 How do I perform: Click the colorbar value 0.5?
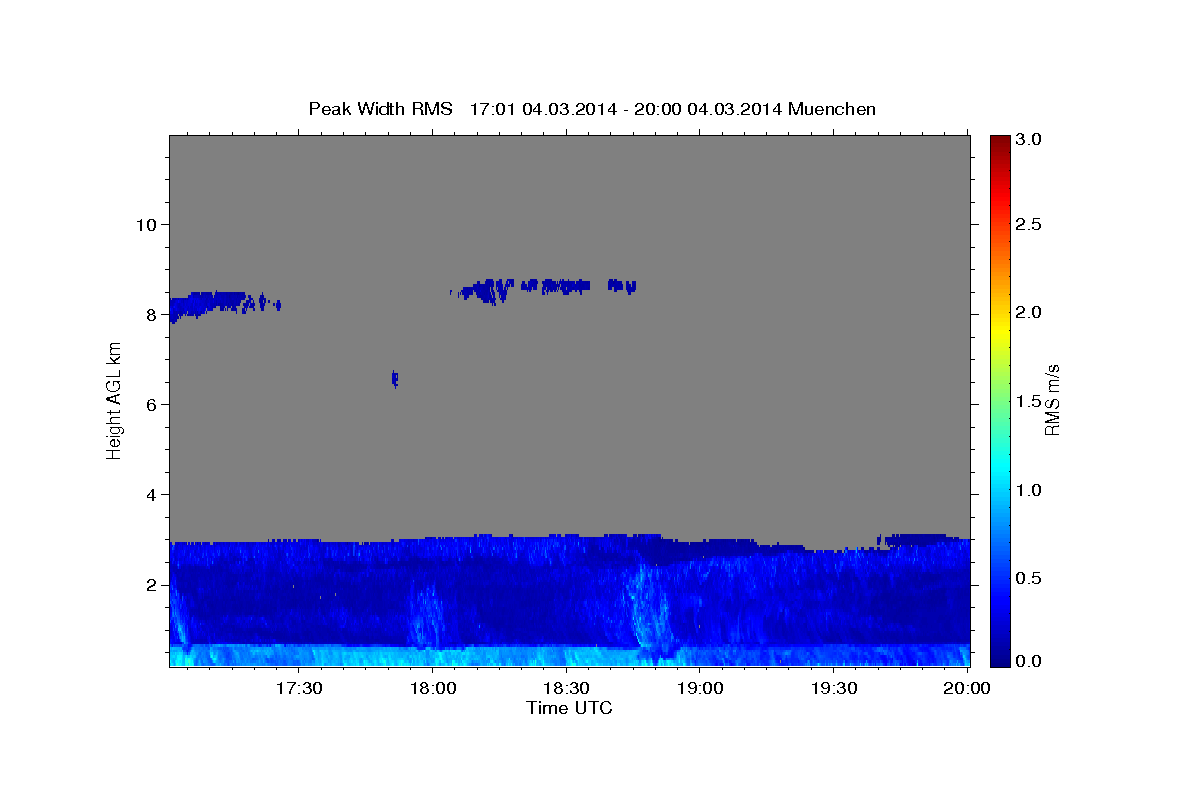pos(1030,578)
